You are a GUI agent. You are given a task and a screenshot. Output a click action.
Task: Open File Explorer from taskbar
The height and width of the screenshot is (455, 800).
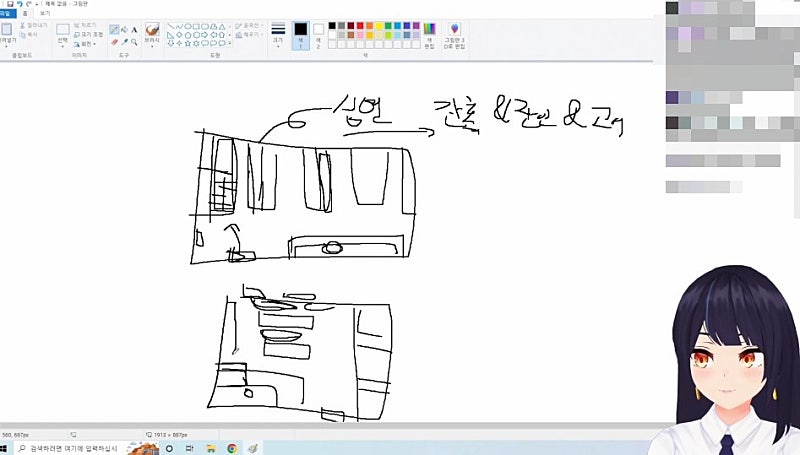tap(211, 448)
